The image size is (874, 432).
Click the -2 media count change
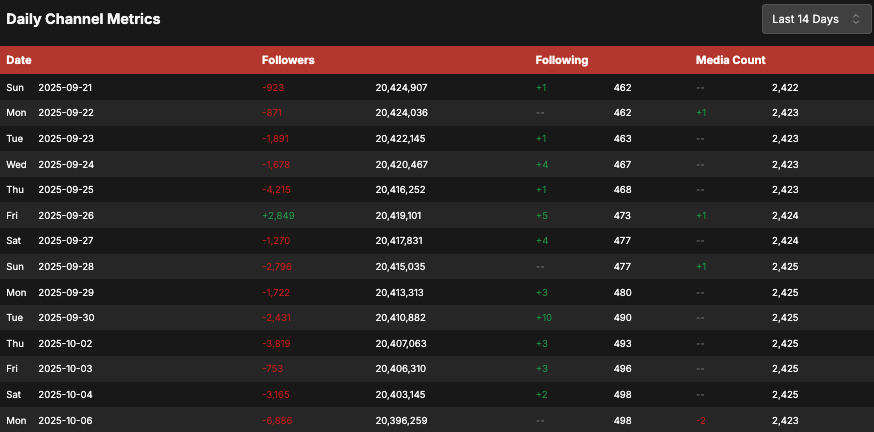pyautogui.click(x=701, y=421)
